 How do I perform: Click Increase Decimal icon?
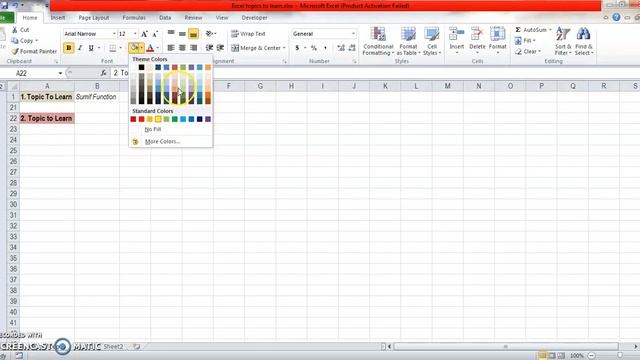[x=341, y=48]
